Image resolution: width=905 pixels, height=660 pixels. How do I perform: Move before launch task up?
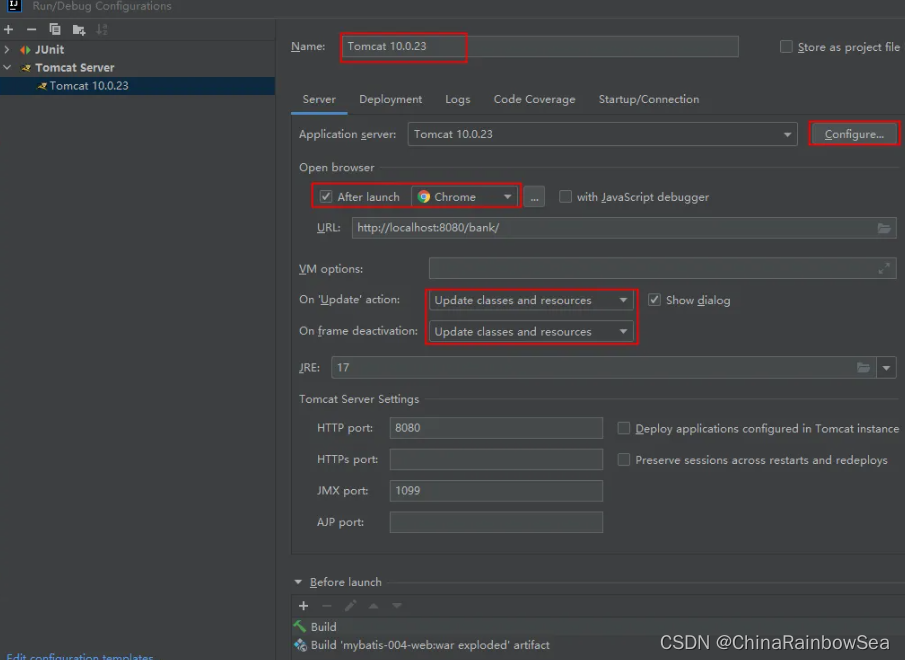click(x=373, y=606)
